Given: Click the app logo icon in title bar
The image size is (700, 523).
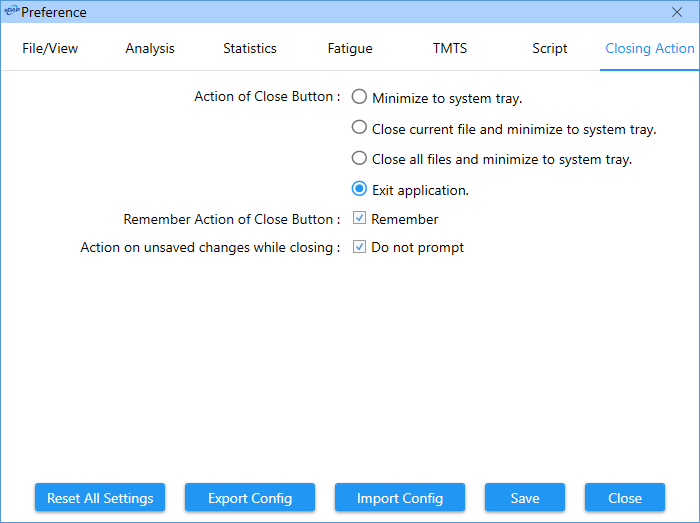Looking at the screenshot, I should tap(12, 11).
